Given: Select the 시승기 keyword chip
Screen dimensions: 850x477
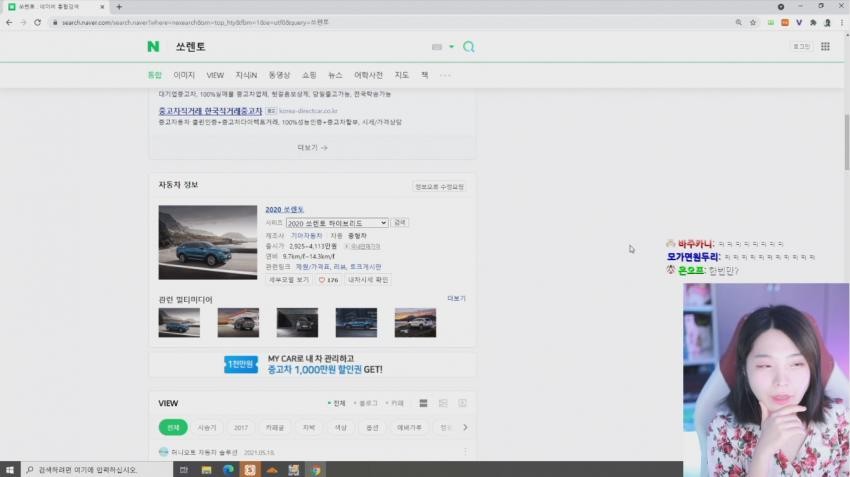Looking at the screenshot, I should click(x=207, y=428).
